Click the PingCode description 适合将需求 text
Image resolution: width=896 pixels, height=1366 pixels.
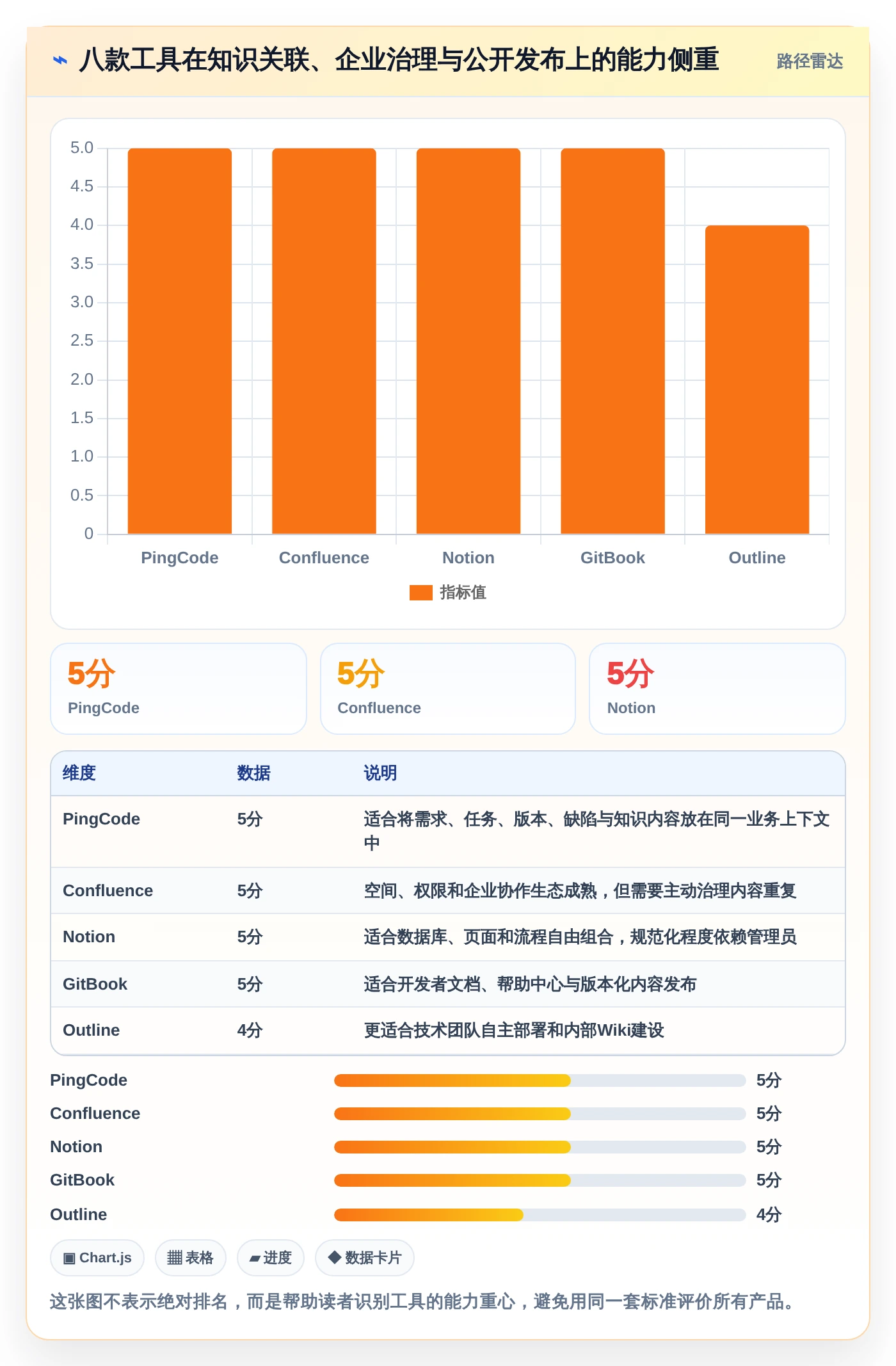596,831
